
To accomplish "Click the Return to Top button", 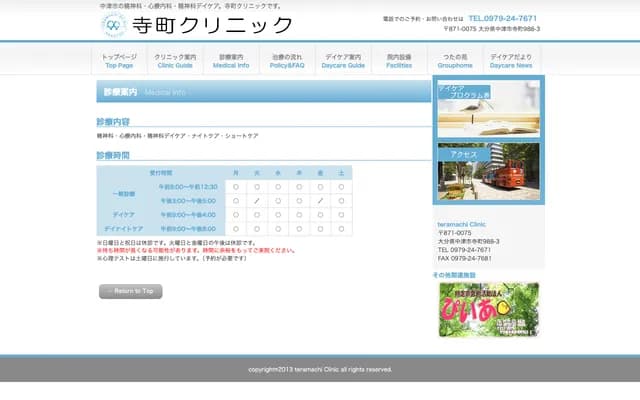I will [x=130, y=291].
